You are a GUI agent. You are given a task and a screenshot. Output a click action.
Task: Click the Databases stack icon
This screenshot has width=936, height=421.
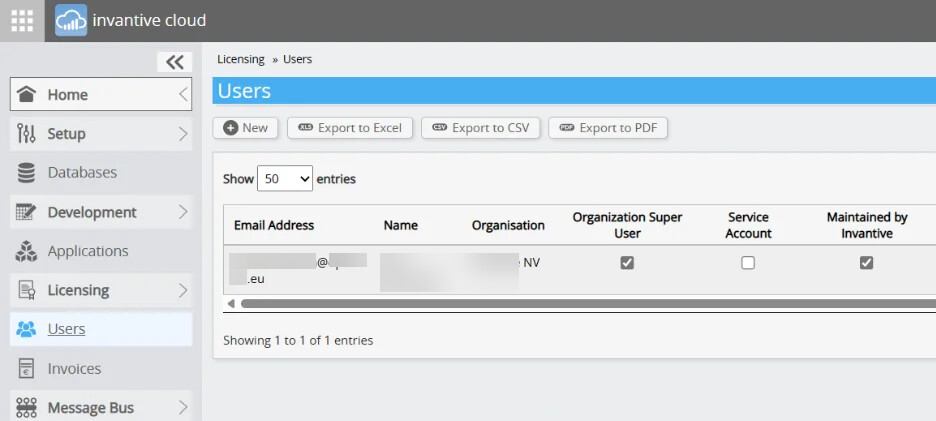click(x=26, y=173)
